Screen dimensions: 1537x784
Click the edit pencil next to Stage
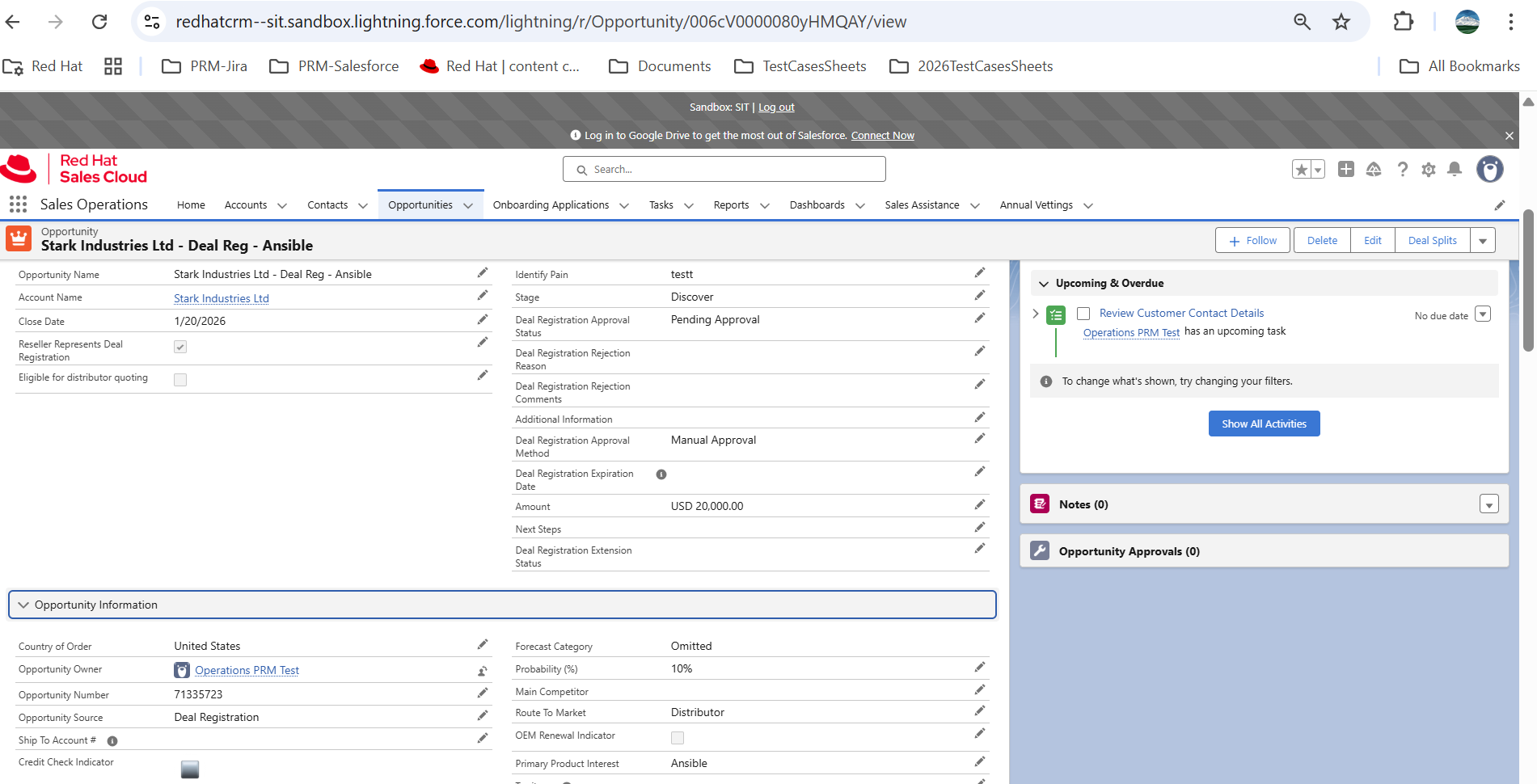980,296
